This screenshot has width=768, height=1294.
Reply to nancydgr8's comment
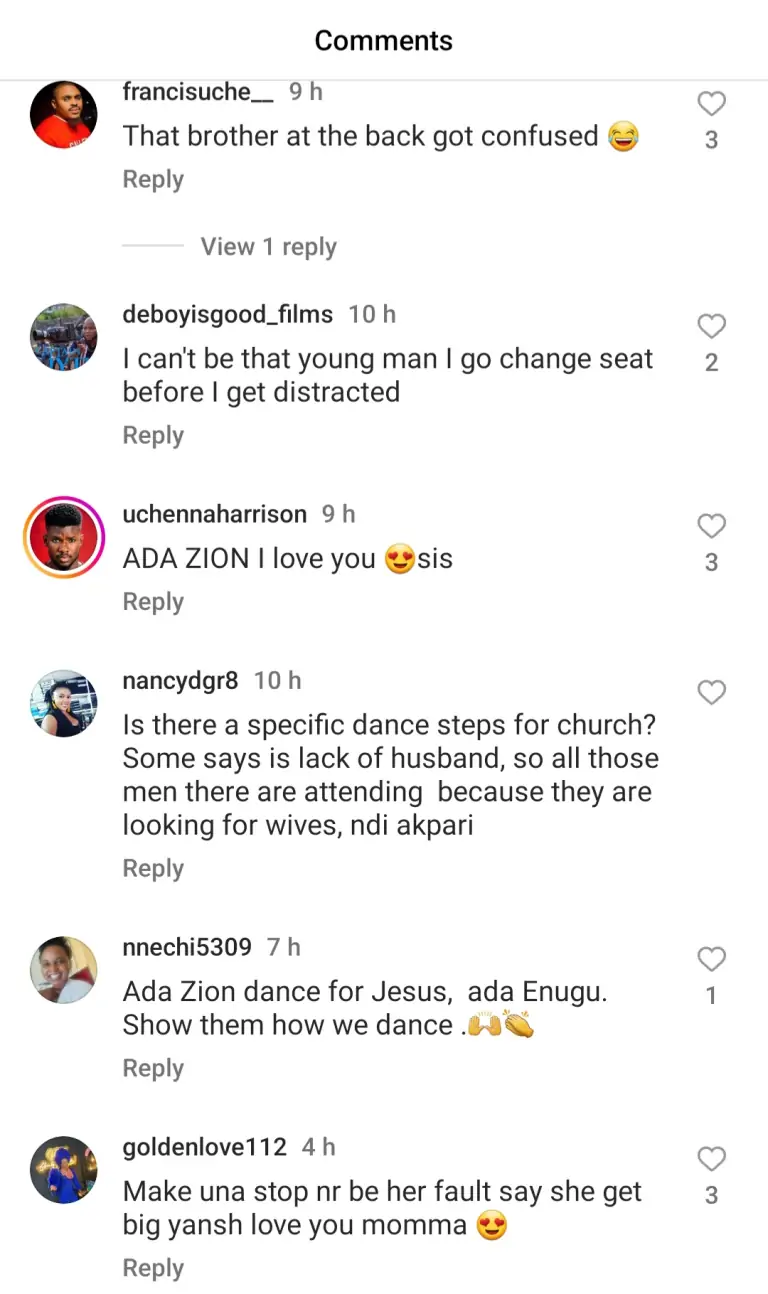pyautogui.click(x=153, y=869)
